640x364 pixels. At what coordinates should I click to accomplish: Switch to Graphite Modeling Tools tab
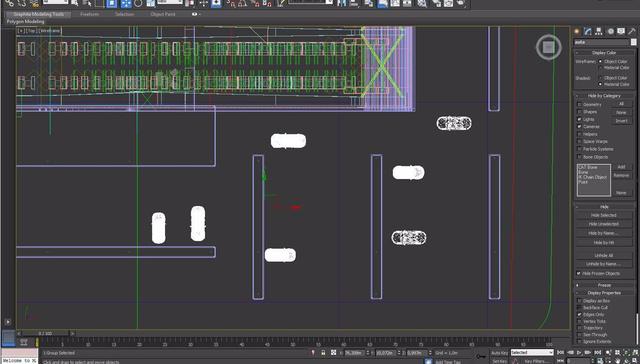point(38,14)
